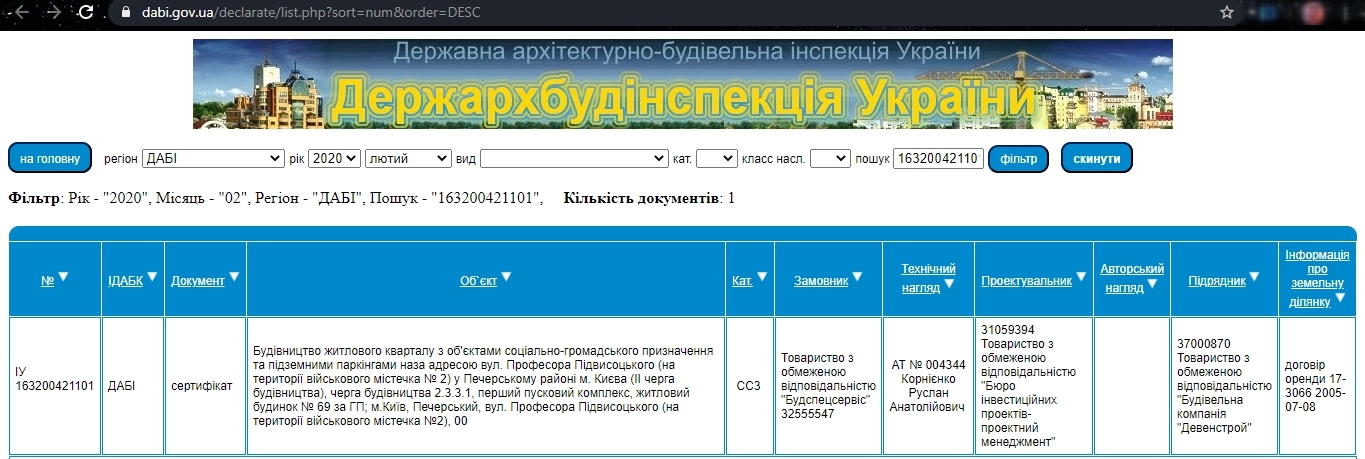Open the вид document type dropdown
The width and height of the screenshot is (1365, 459).
tap(574, 158)
